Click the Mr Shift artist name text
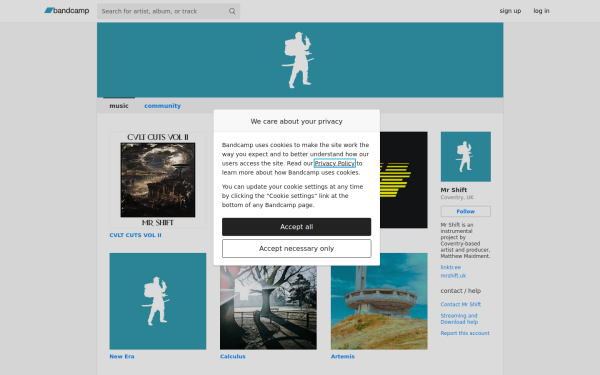This screenshot has height=375, width=600. coord(453,190)
